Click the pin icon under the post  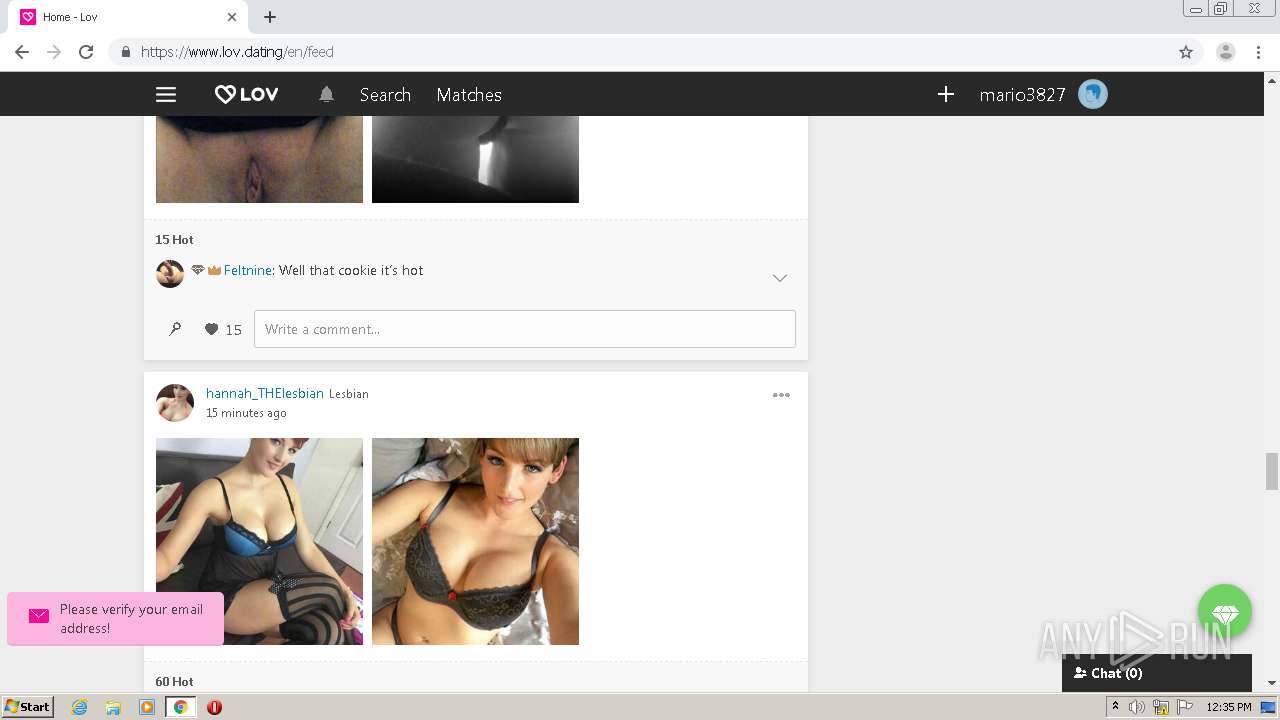coord(175,329)
